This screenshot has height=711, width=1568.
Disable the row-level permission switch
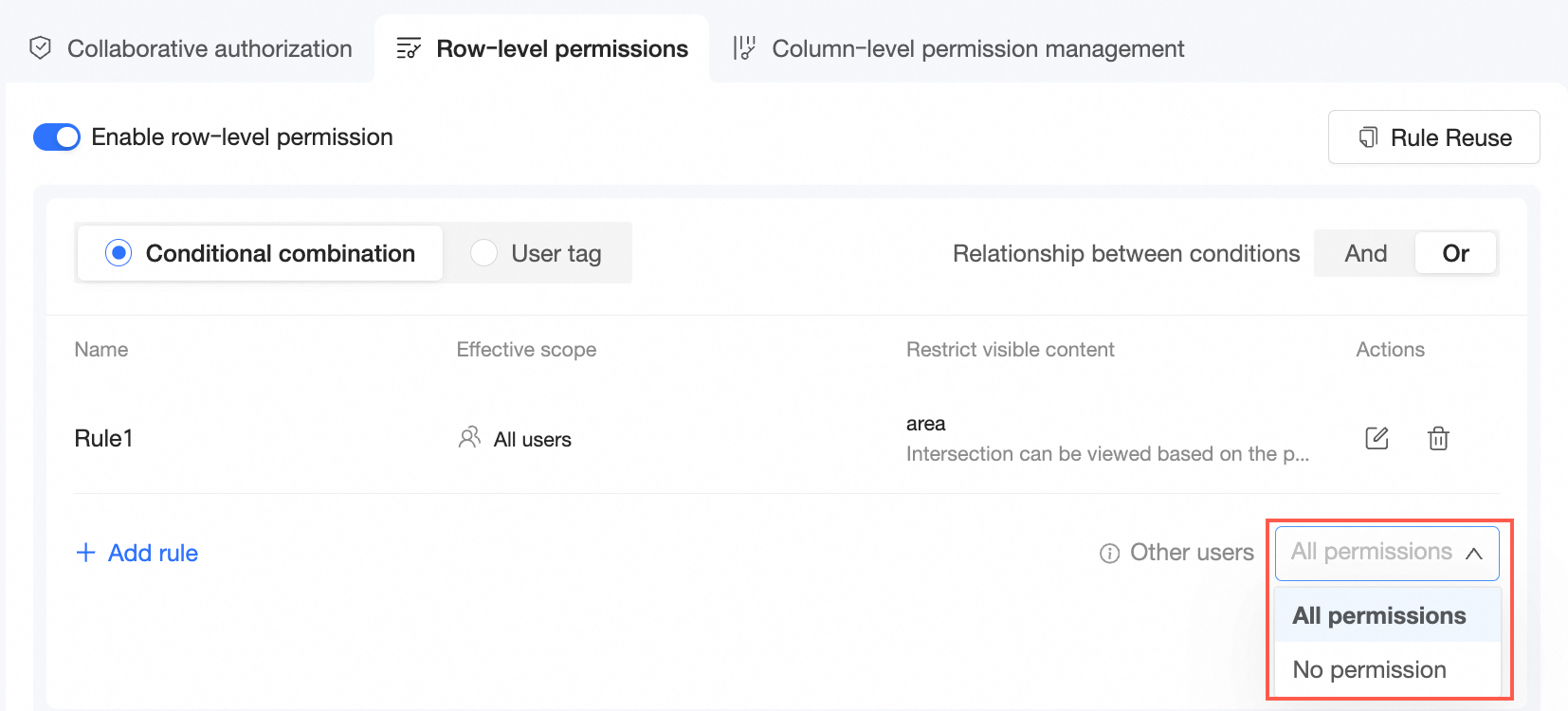[57, 137]
